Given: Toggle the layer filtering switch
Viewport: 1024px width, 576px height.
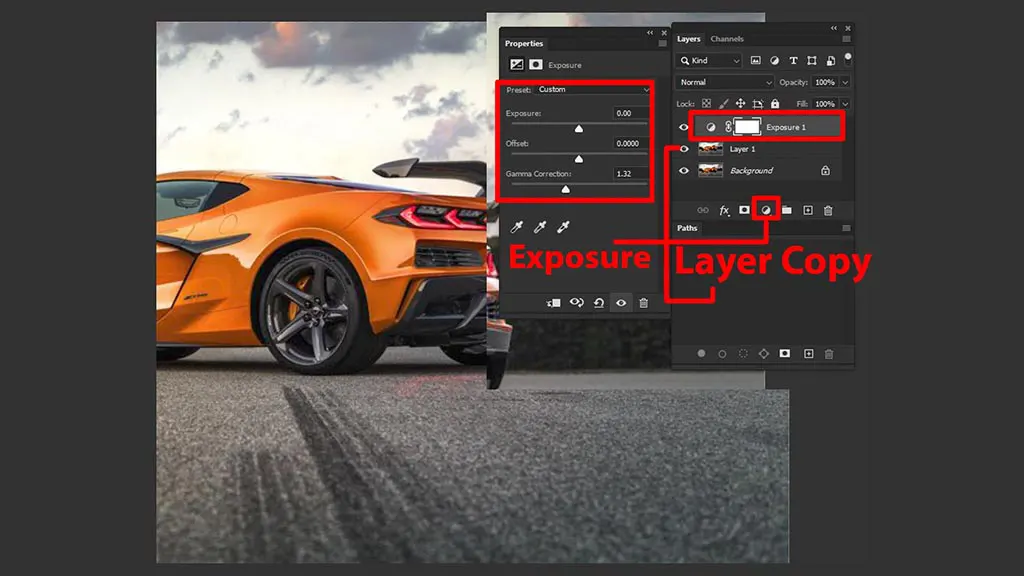Looking at the screenshot, I should [848, 58].
